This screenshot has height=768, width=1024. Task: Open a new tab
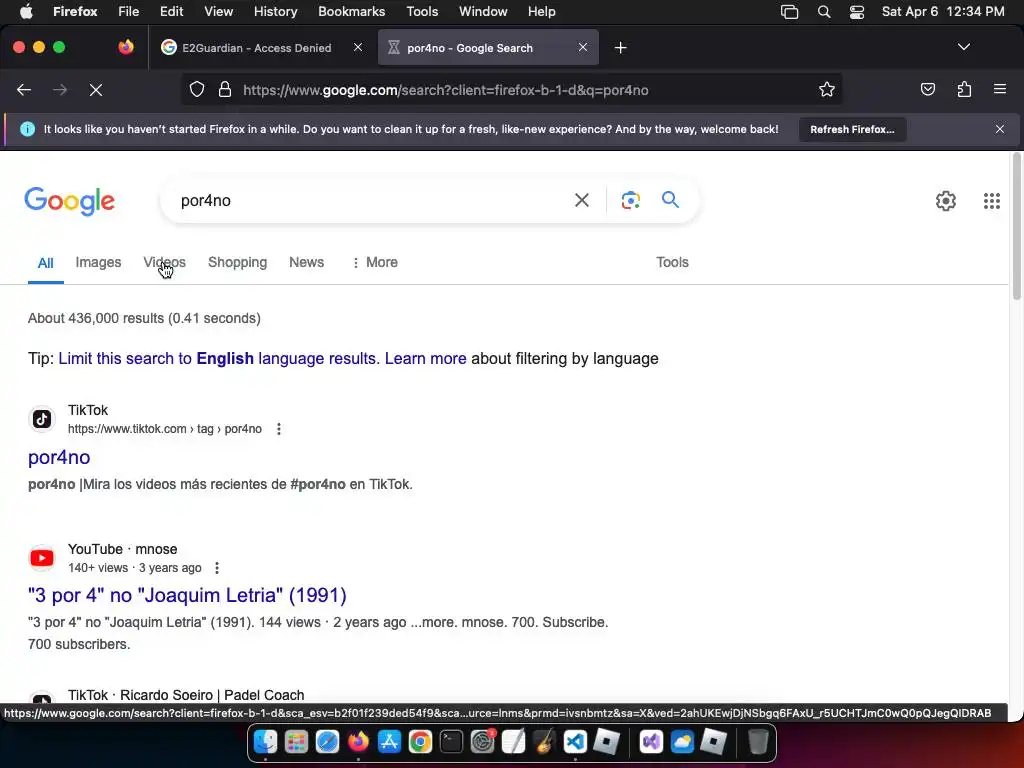(x=620, y=48)
